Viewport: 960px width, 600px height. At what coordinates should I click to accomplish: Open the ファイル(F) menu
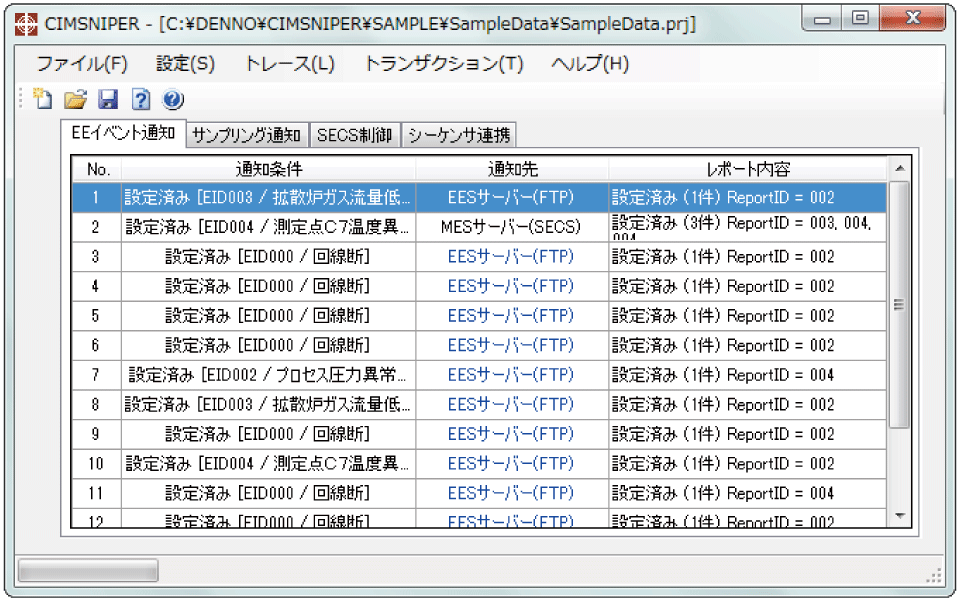(x=82, y=64)
